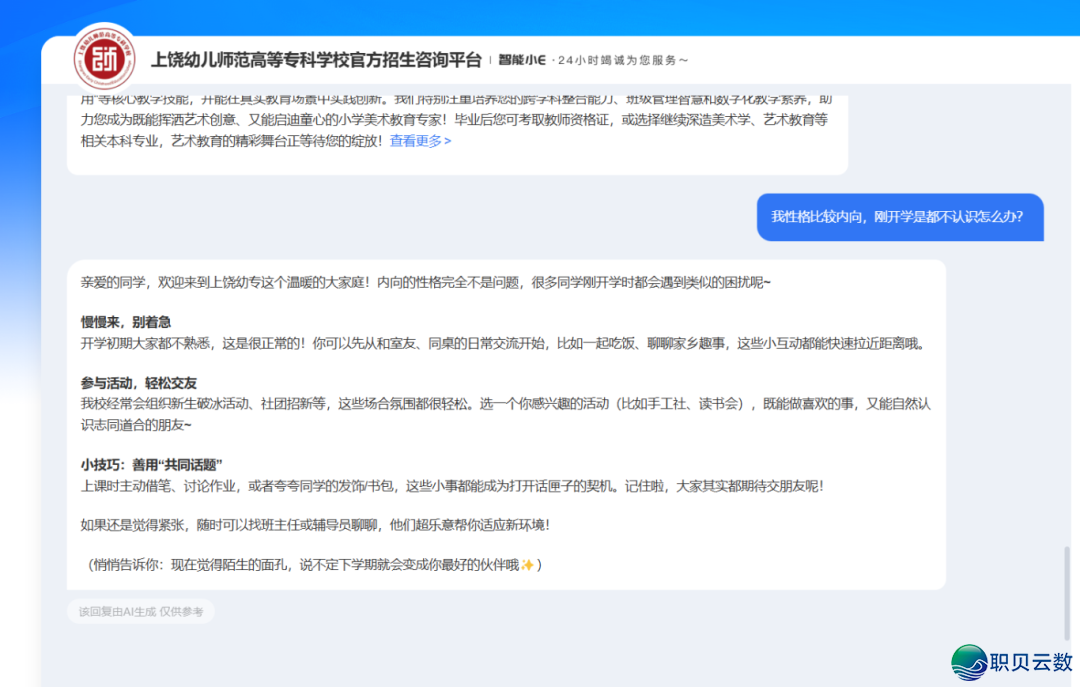The width and height of the screenshot is (1080, 687).
Task: Click the platform title 上饶幼儿师范高等专科学校官方招生咨询平台
Action: coord(316,60)
